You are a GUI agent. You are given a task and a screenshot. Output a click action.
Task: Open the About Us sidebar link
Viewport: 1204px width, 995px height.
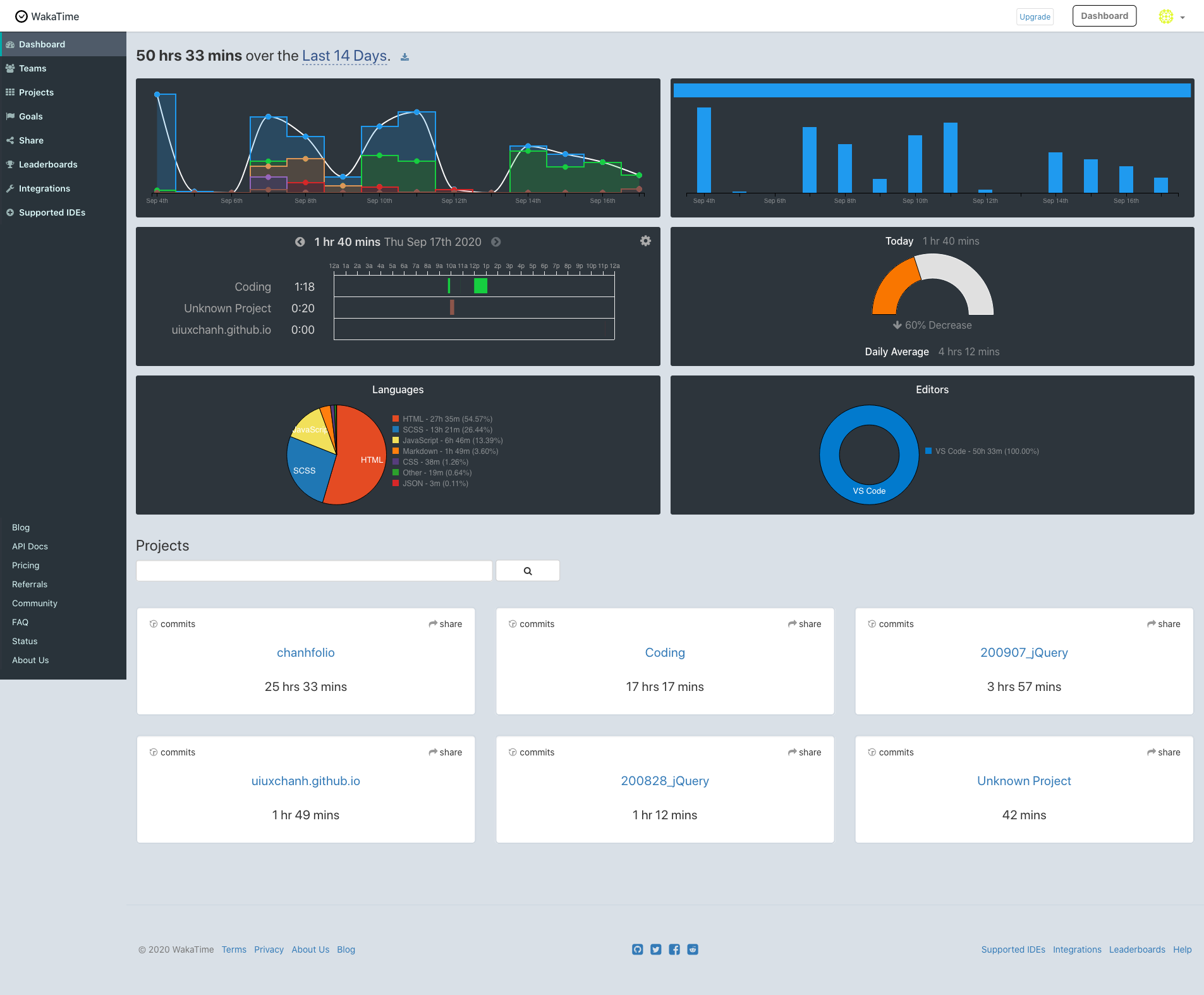[x=30, y=660]
